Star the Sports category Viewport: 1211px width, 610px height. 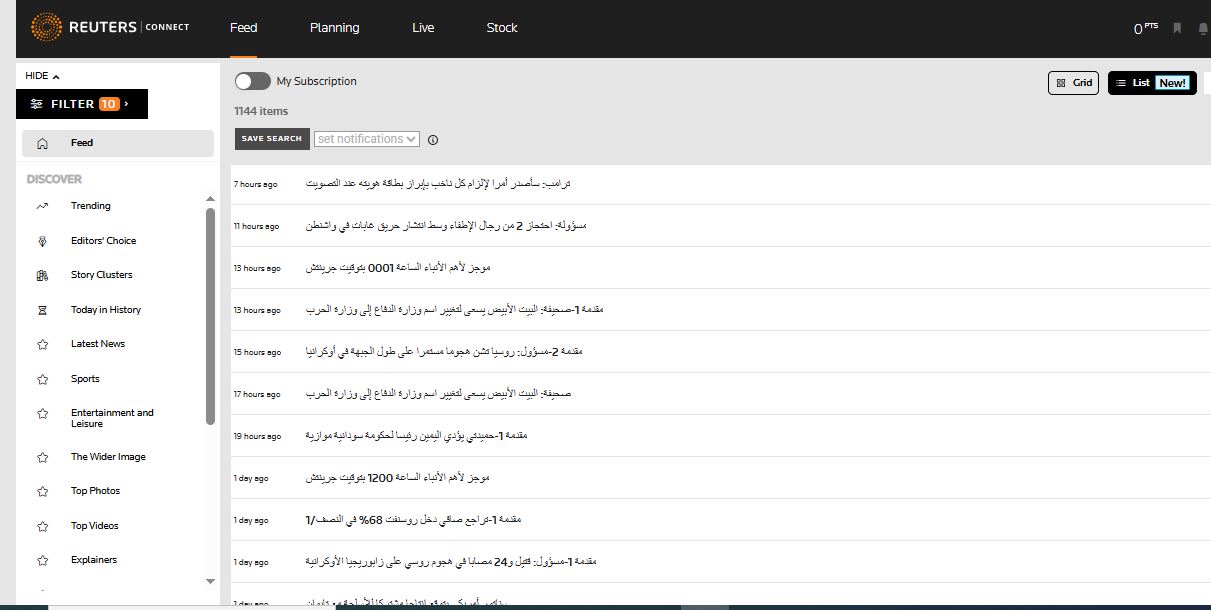(42, 378)
